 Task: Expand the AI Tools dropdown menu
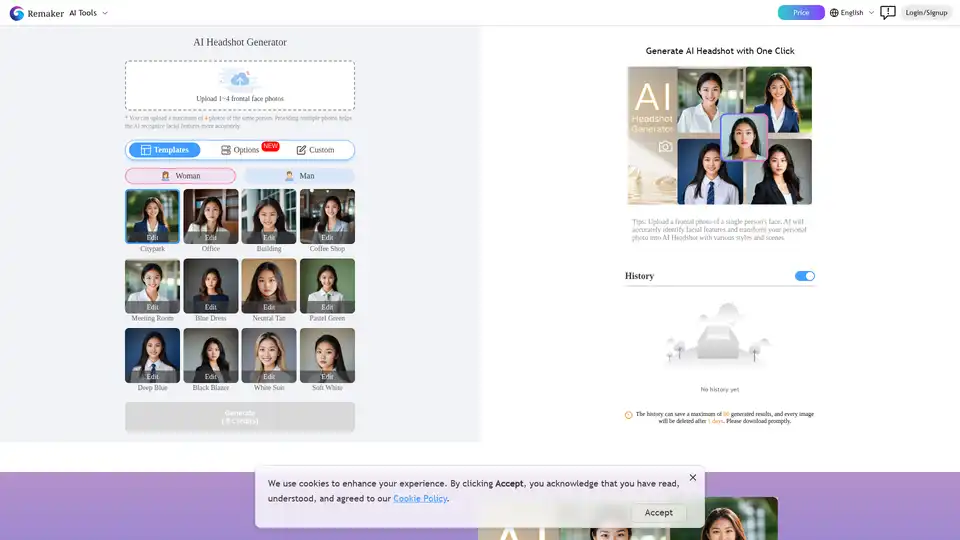88,13
